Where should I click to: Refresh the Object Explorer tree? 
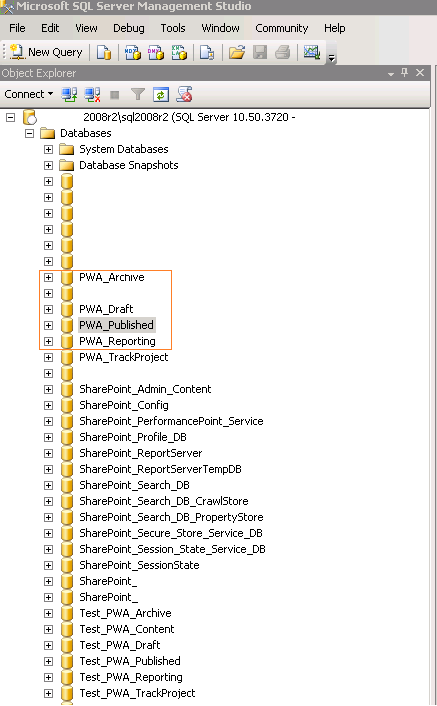point(161,95)
